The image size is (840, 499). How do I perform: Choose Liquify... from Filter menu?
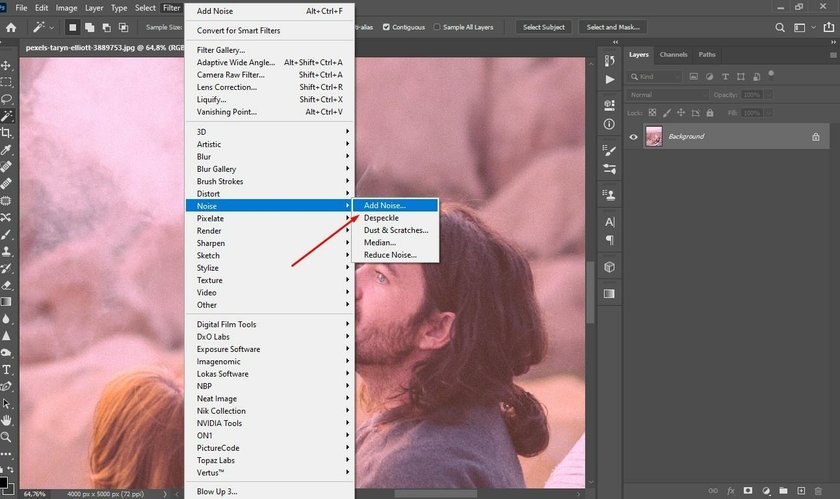click(x=269, y=99)
